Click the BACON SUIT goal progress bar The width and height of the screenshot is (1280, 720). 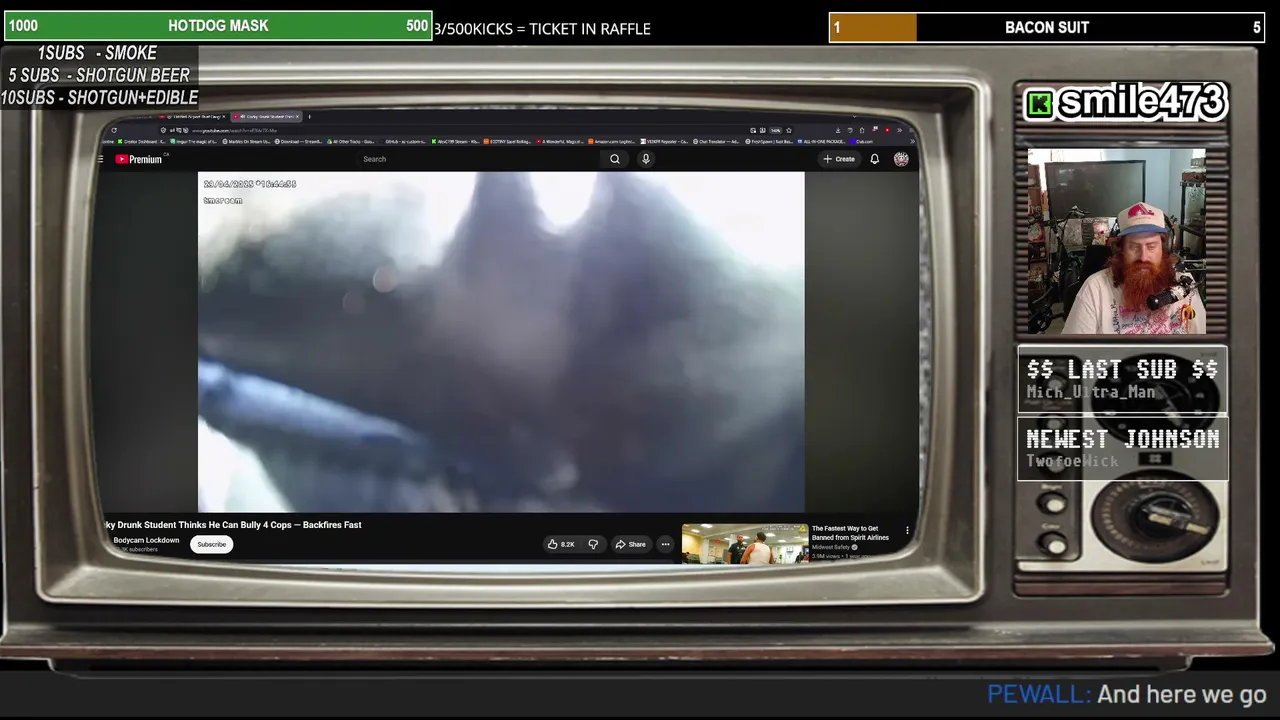click(1047, 28)
